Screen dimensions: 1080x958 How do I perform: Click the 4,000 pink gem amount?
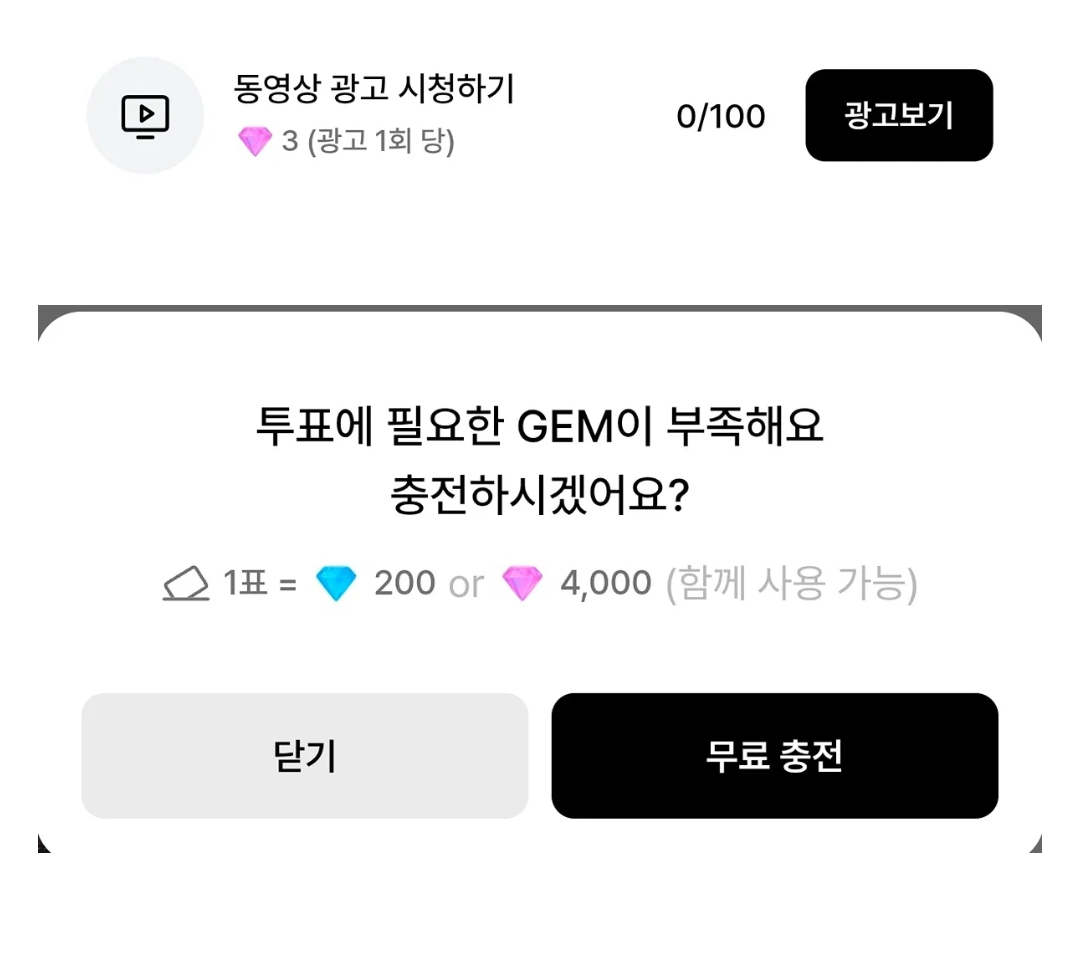(x=605, y=583)
